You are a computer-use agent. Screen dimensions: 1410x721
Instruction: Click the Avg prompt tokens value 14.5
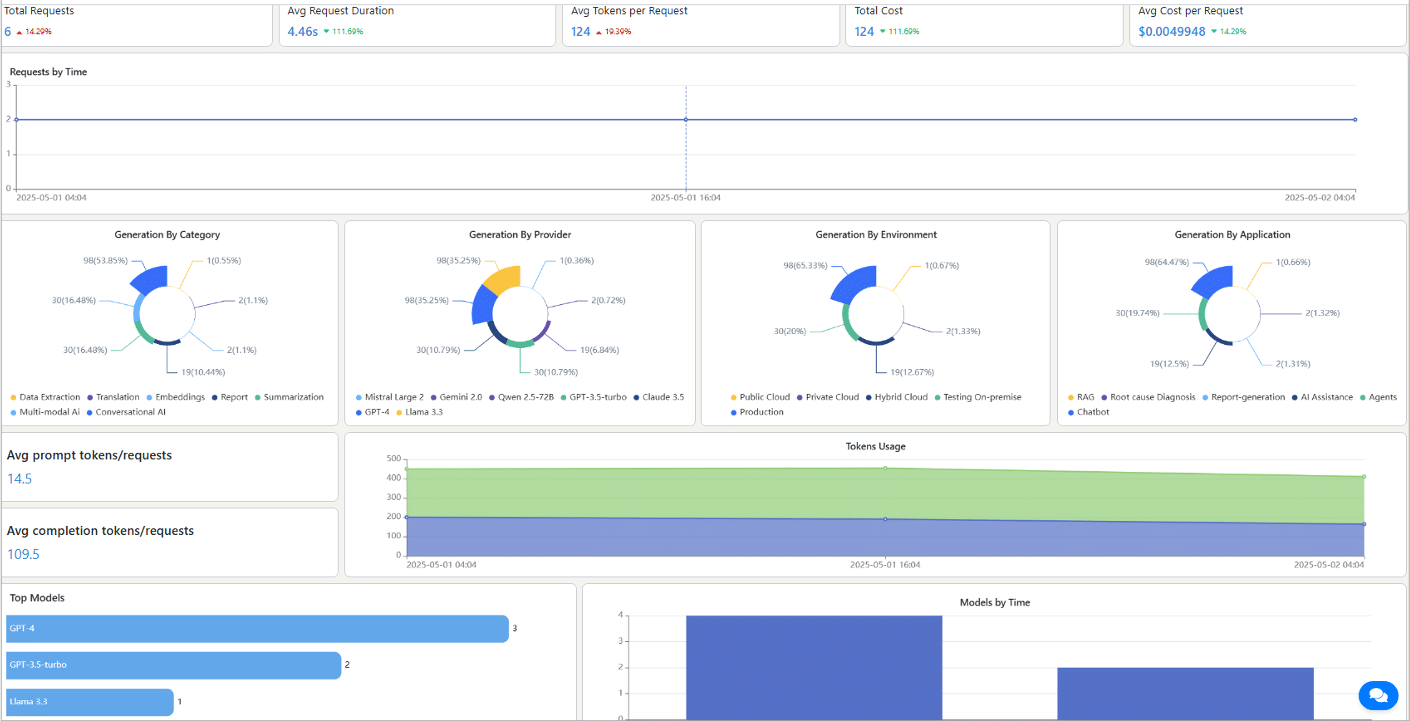click(20, 479)
